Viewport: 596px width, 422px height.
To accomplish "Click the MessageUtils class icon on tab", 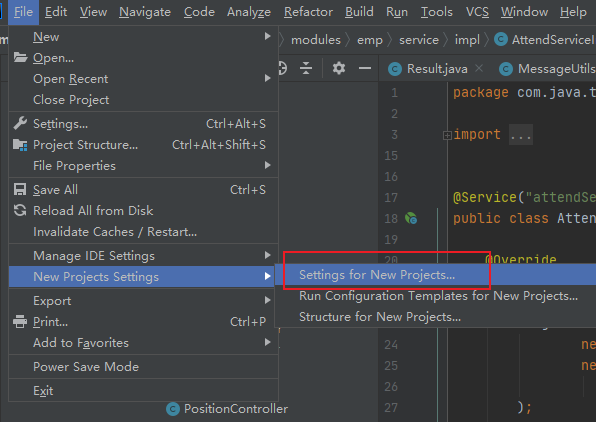I will pos(506,69).
